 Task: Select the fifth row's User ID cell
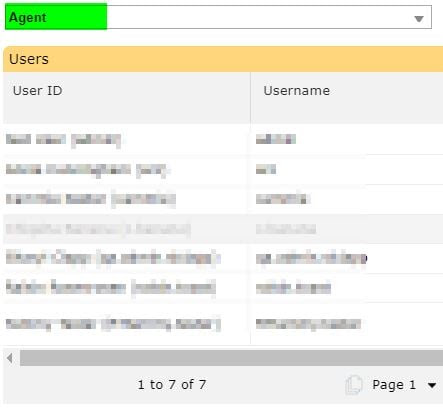tap(127, 258)
